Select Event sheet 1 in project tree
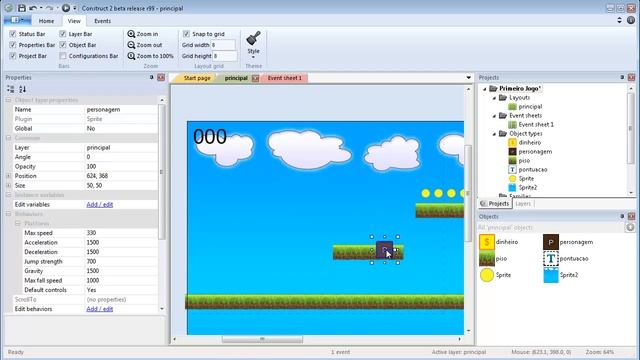The height and width of the screenshot is (360, 640). 536,124
